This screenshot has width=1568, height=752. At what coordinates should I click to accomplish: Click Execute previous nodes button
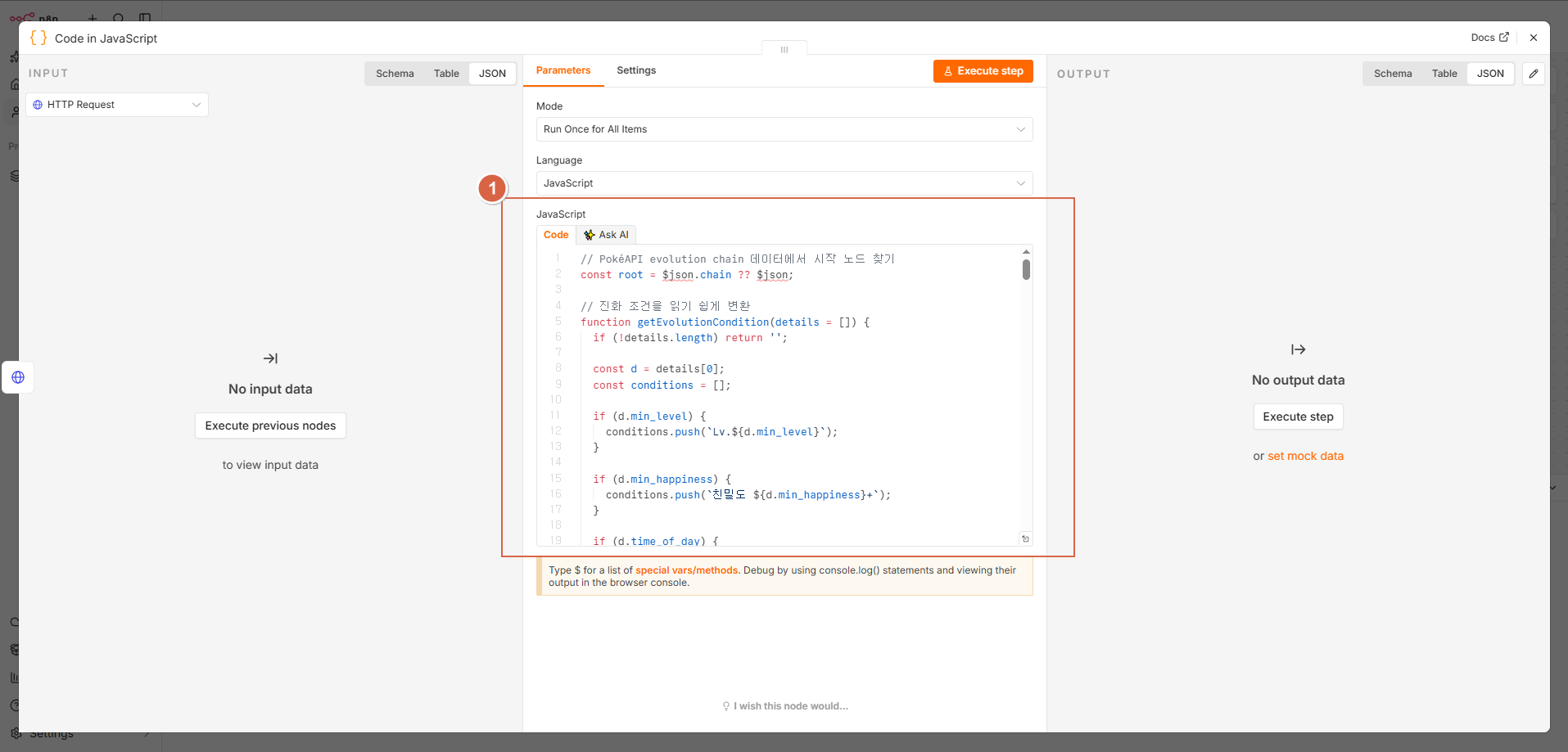click(270, 426)
